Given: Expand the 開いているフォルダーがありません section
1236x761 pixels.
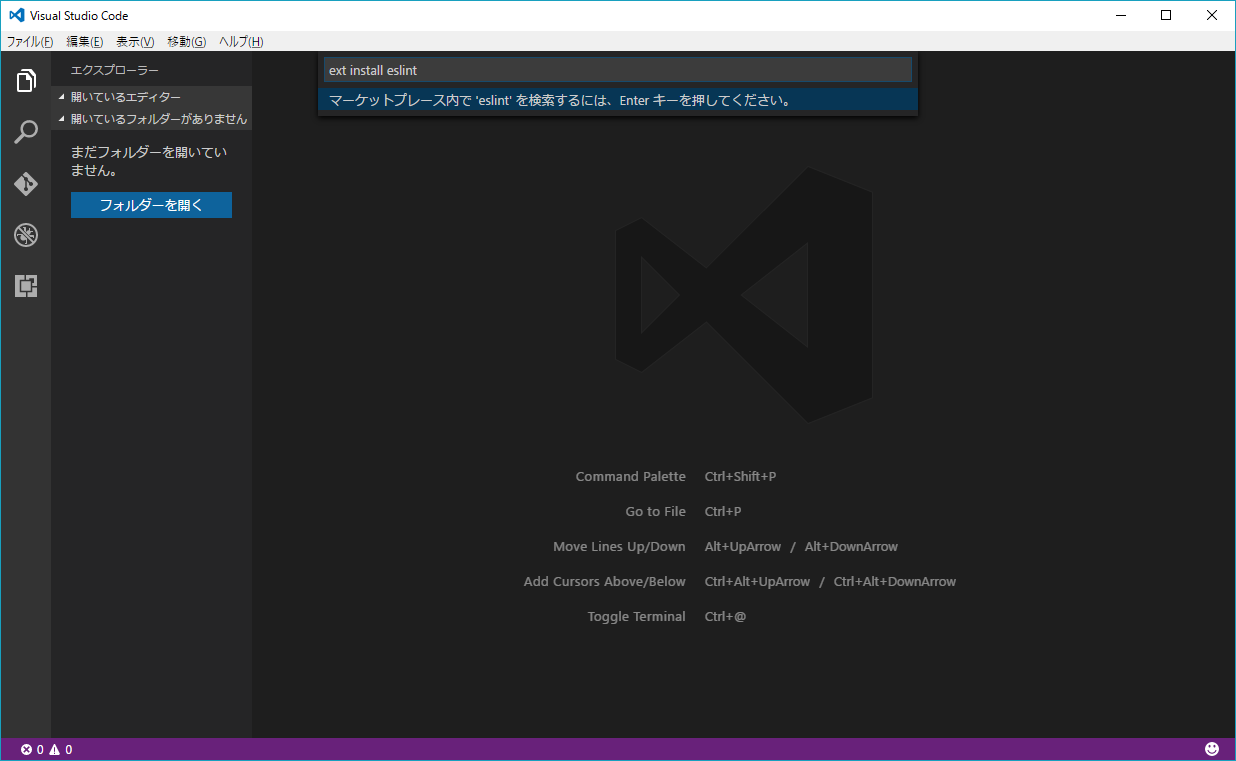Looking at the screenshot, I should click(x=152, y=117).
